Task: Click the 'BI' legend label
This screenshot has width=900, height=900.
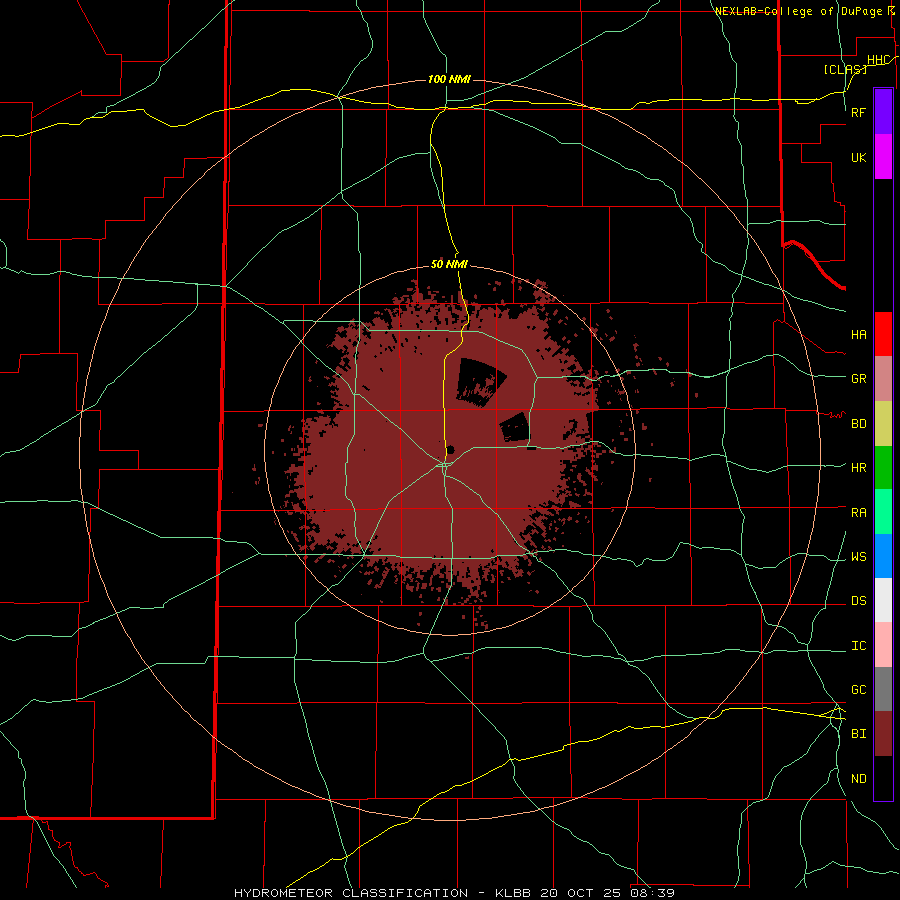Action: (858, 734)
